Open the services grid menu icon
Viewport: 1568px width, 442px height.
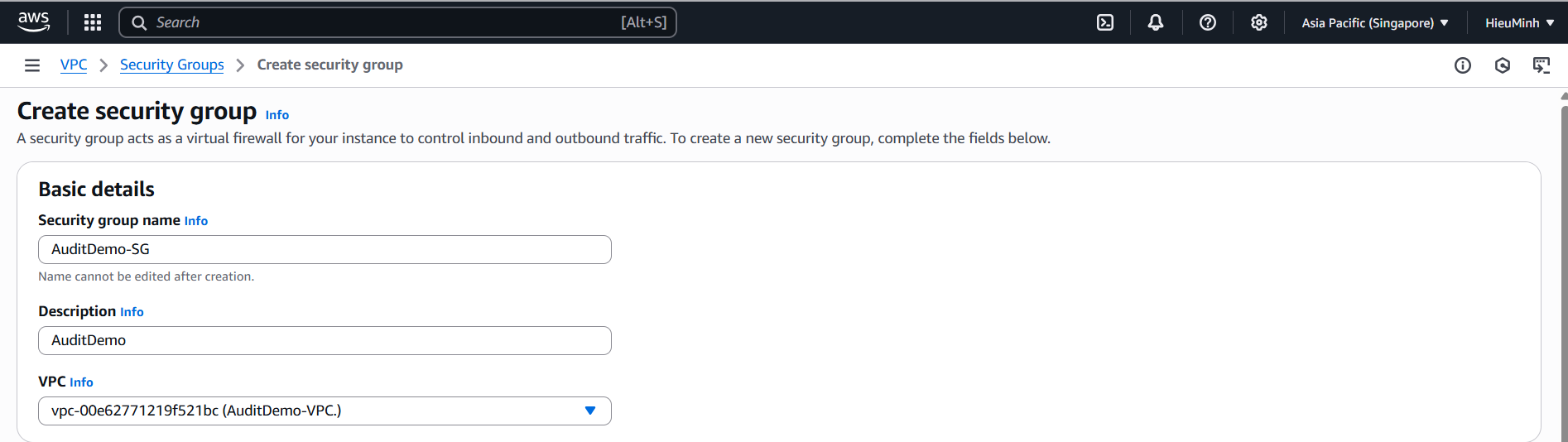click(93, 22)
